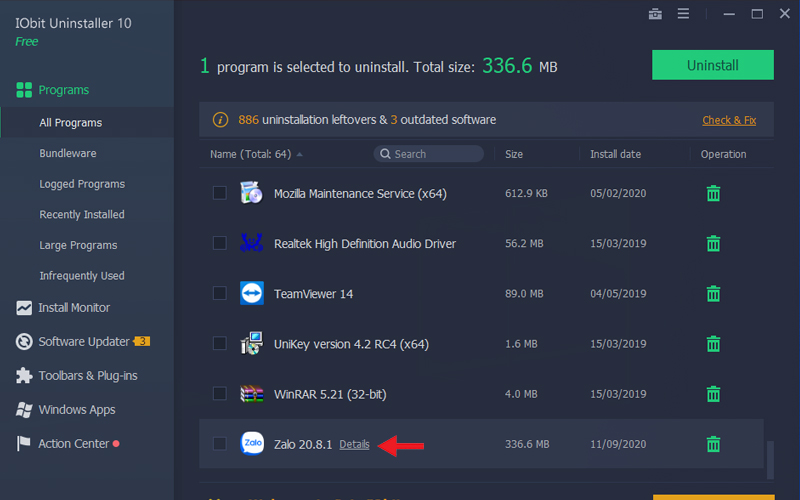
Task: Tick the UniKey version 4.2 checkbox
Action: pyautogui.click(x=219, y=343)
